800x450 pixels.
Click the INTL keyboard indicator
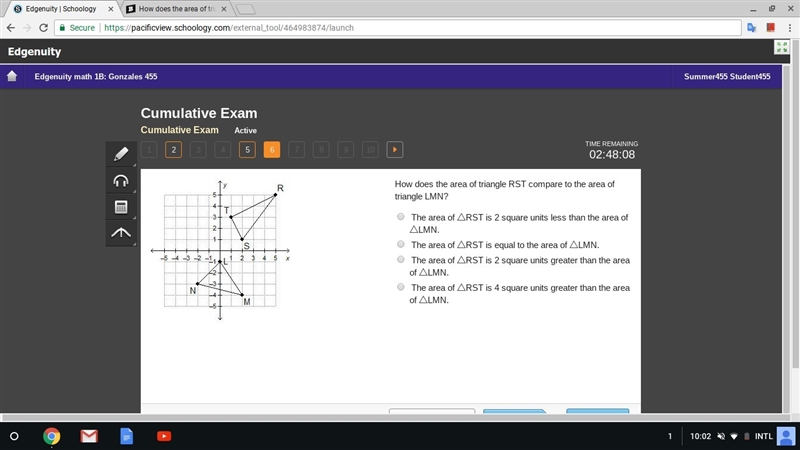(763, 436)
